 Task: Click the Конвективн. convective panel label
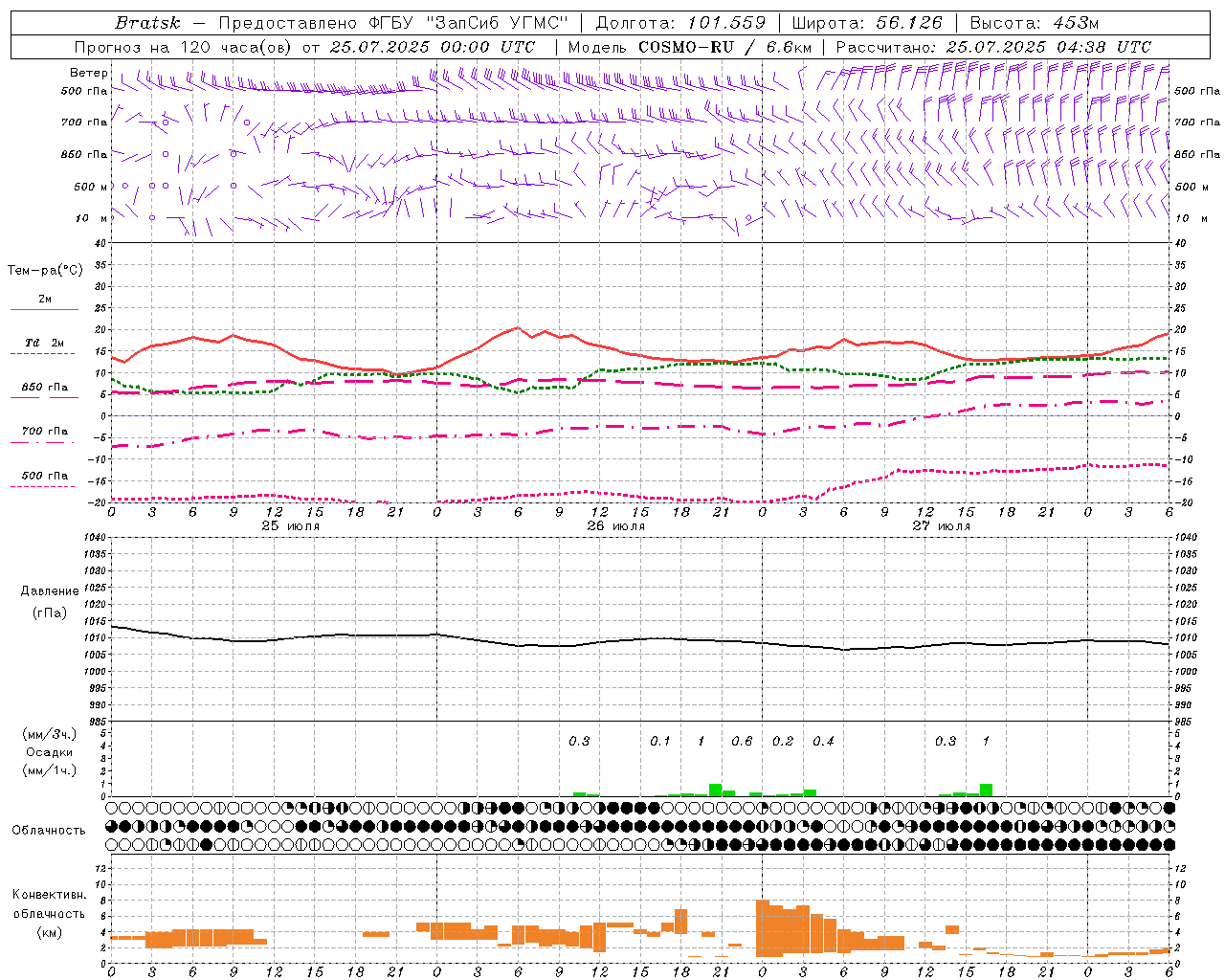click(x=50, y=895)
